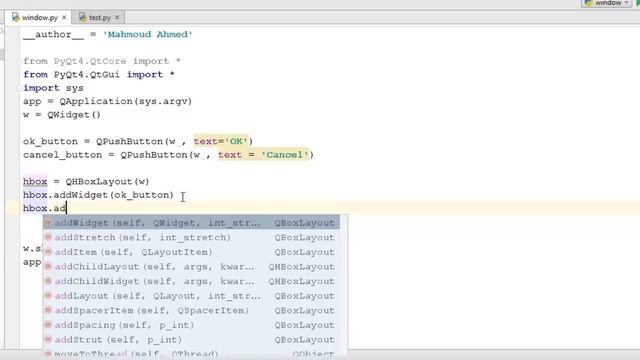
Task: Switch to the test.py tab
Action: click(x=100, y=18)
